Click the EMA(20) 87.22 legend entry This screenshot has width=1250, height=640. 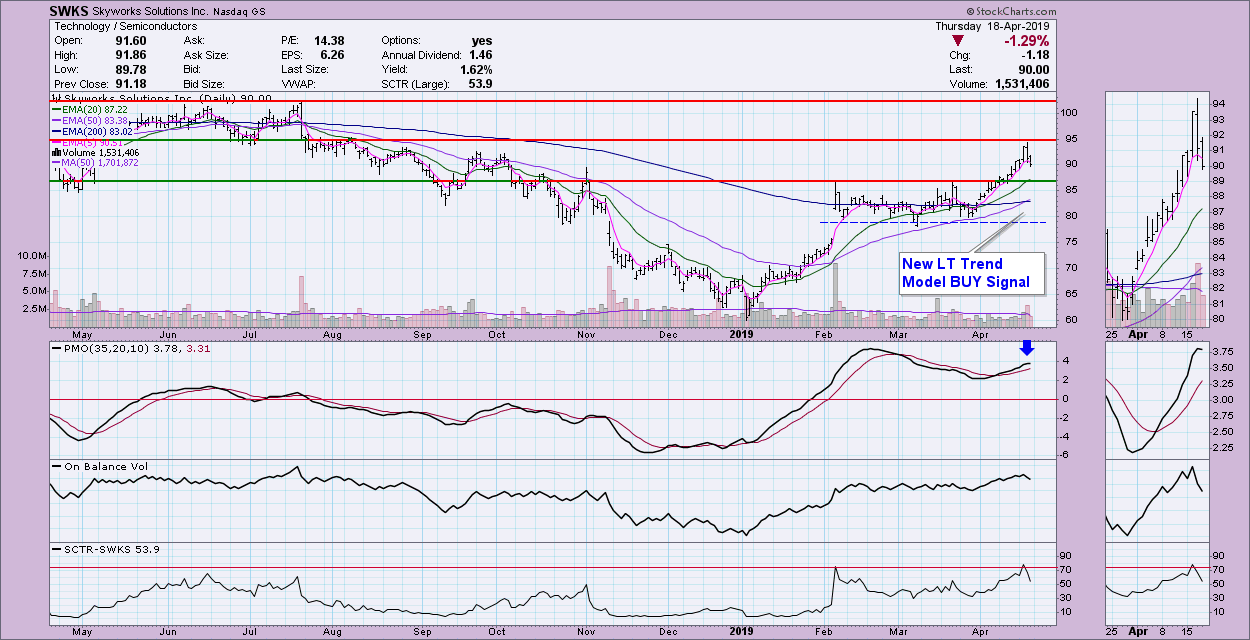tap(89, 110)
